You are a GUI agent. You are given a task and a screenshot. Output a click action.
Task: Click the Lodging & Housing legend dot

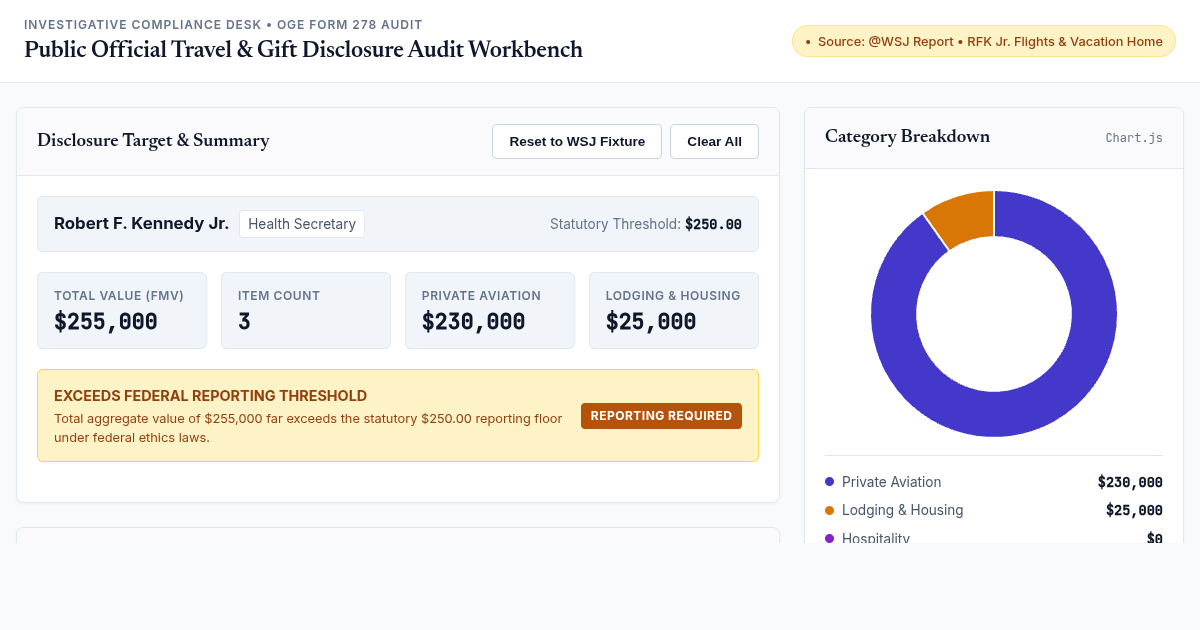pyautogui.click(x=829, y=510)
